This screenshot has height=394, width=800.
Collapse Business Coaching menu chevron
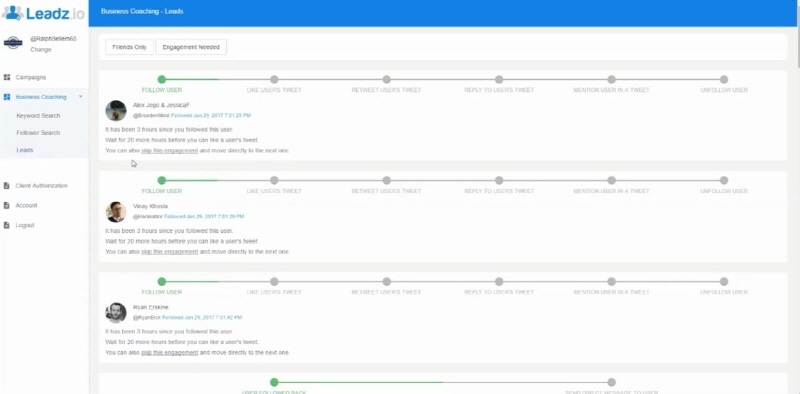(x=81, y=96)
